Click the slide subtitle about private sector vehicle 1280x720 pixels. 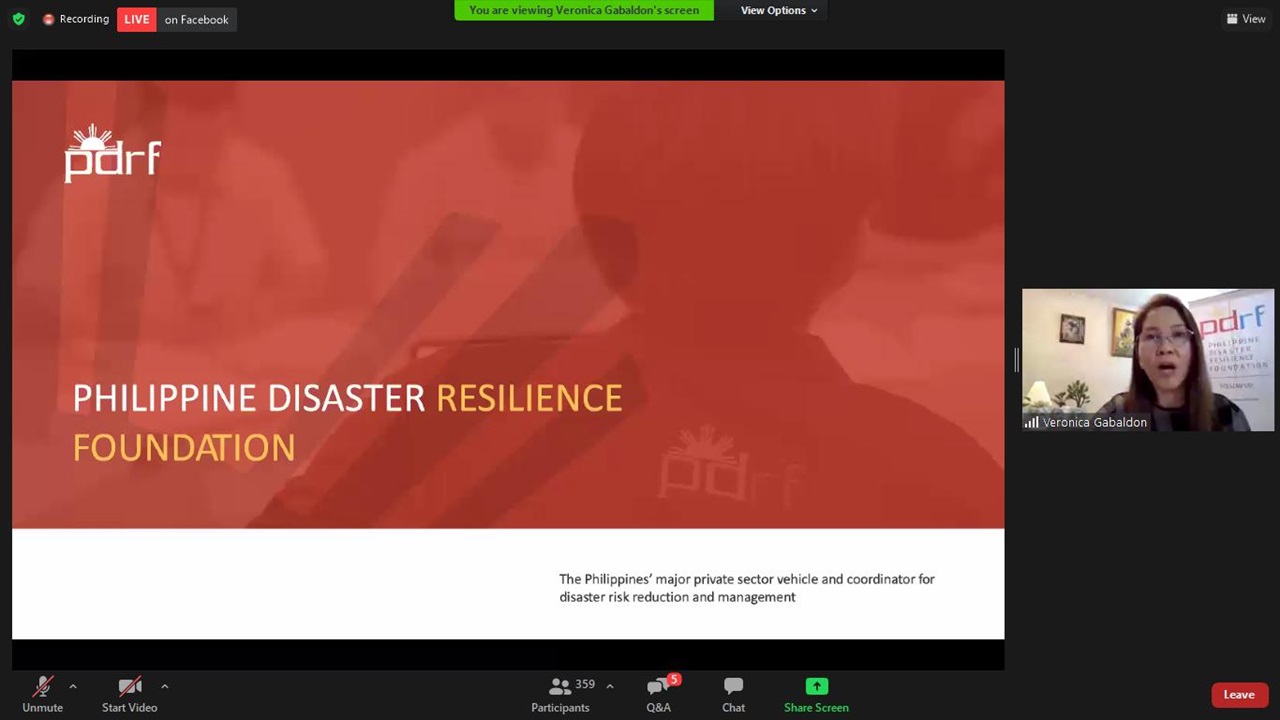[747, 588]
